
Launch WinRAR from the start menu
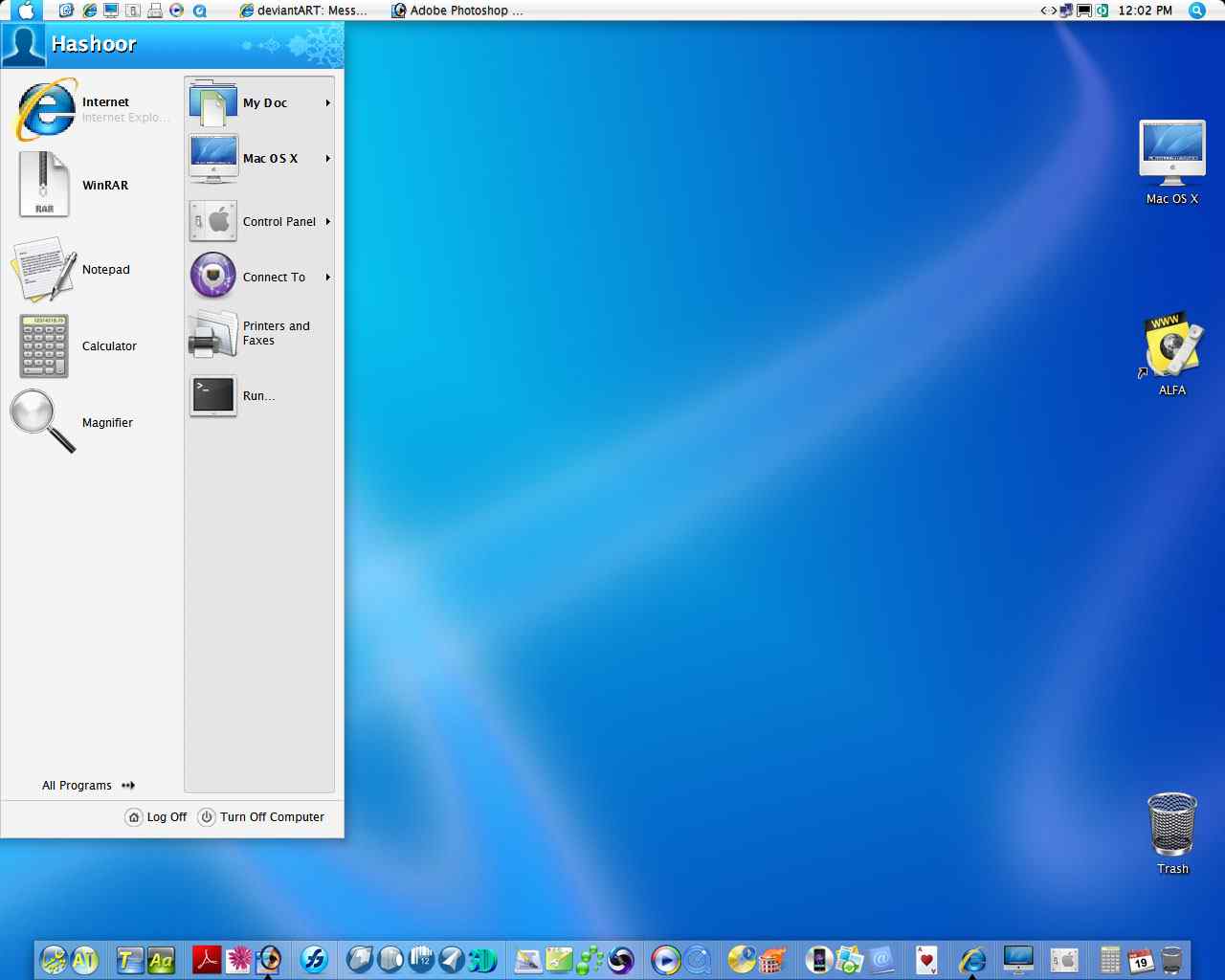tap(93, 185)
